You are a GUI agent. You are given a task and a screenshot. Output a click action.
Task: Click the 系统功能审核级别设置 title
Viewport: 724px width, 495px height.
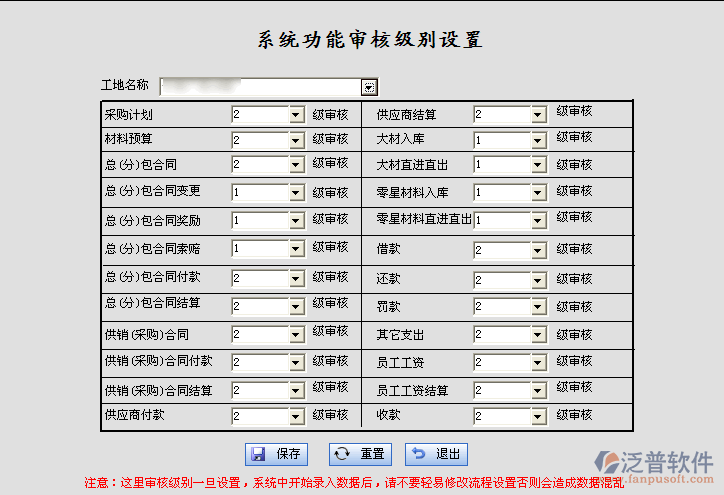point(370,40)
